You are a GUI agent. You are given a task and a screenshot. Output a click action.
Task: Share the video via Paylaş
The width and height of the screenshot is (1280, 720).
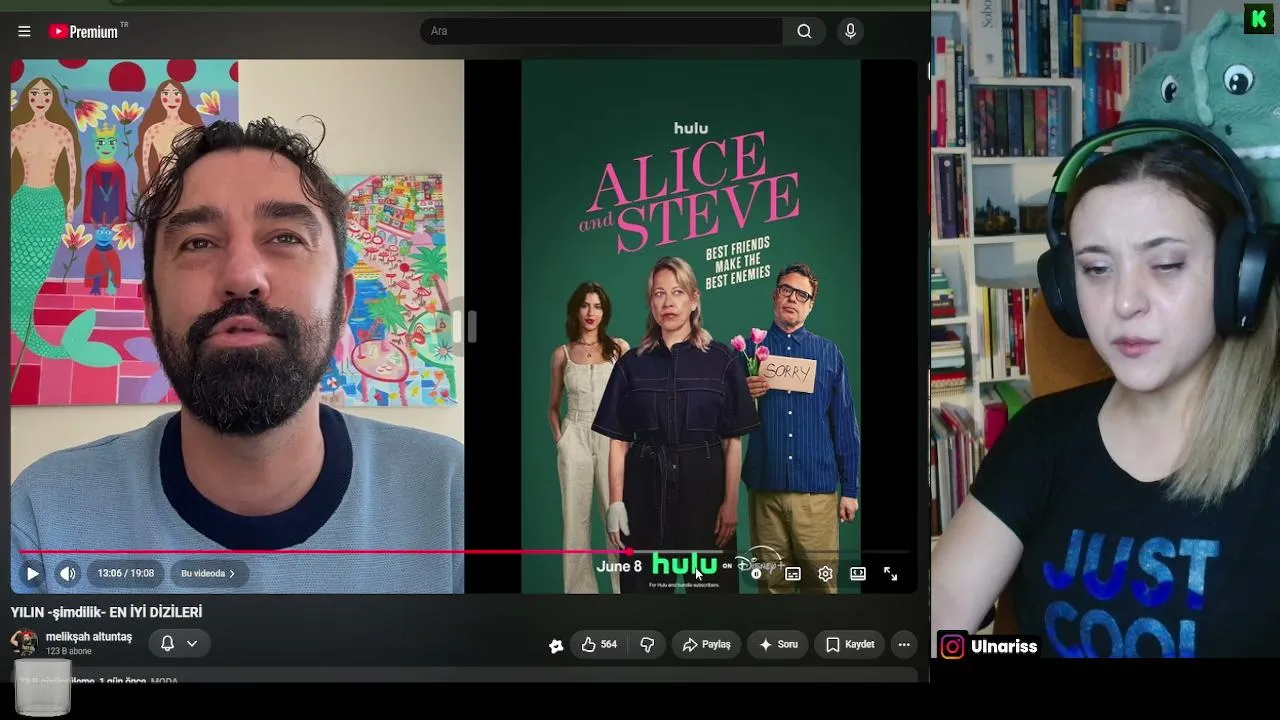click(706, 645)
